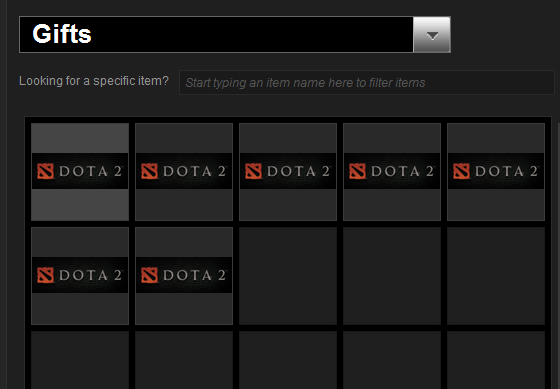Click the empty first slot in third row
The width and height of the screenshot is (560, 389).
[x=80, y=360]
